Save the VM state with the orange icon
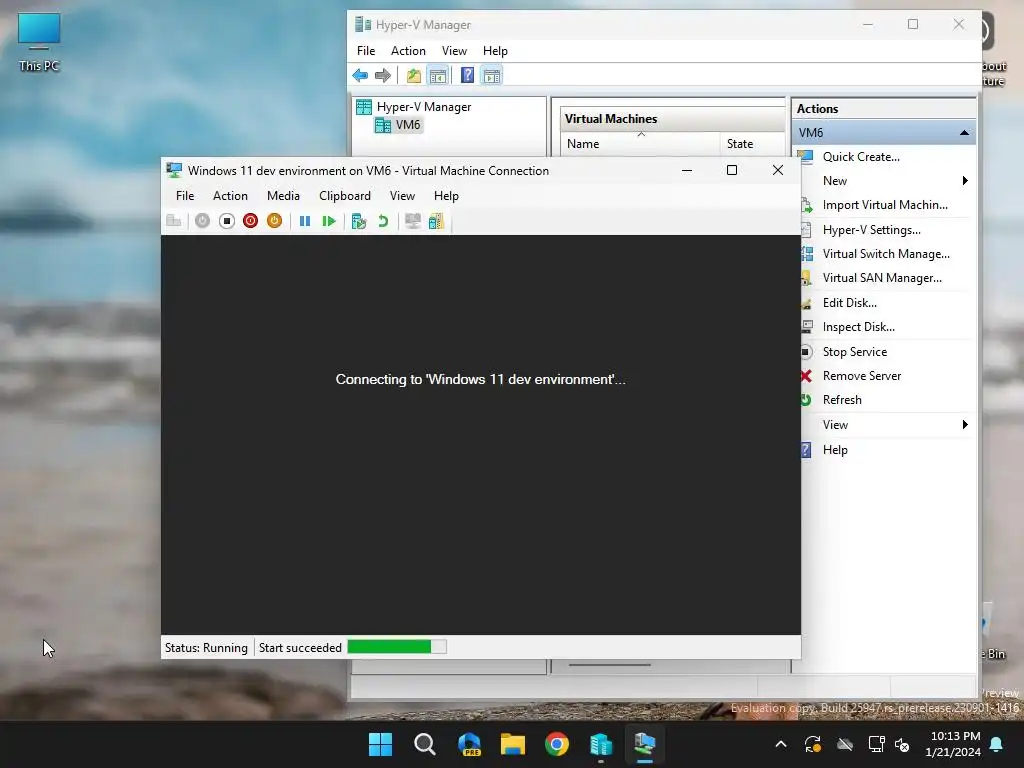The height and width of the screenshot is (768, 1024). pyautogui.click(x=274, y=221)
